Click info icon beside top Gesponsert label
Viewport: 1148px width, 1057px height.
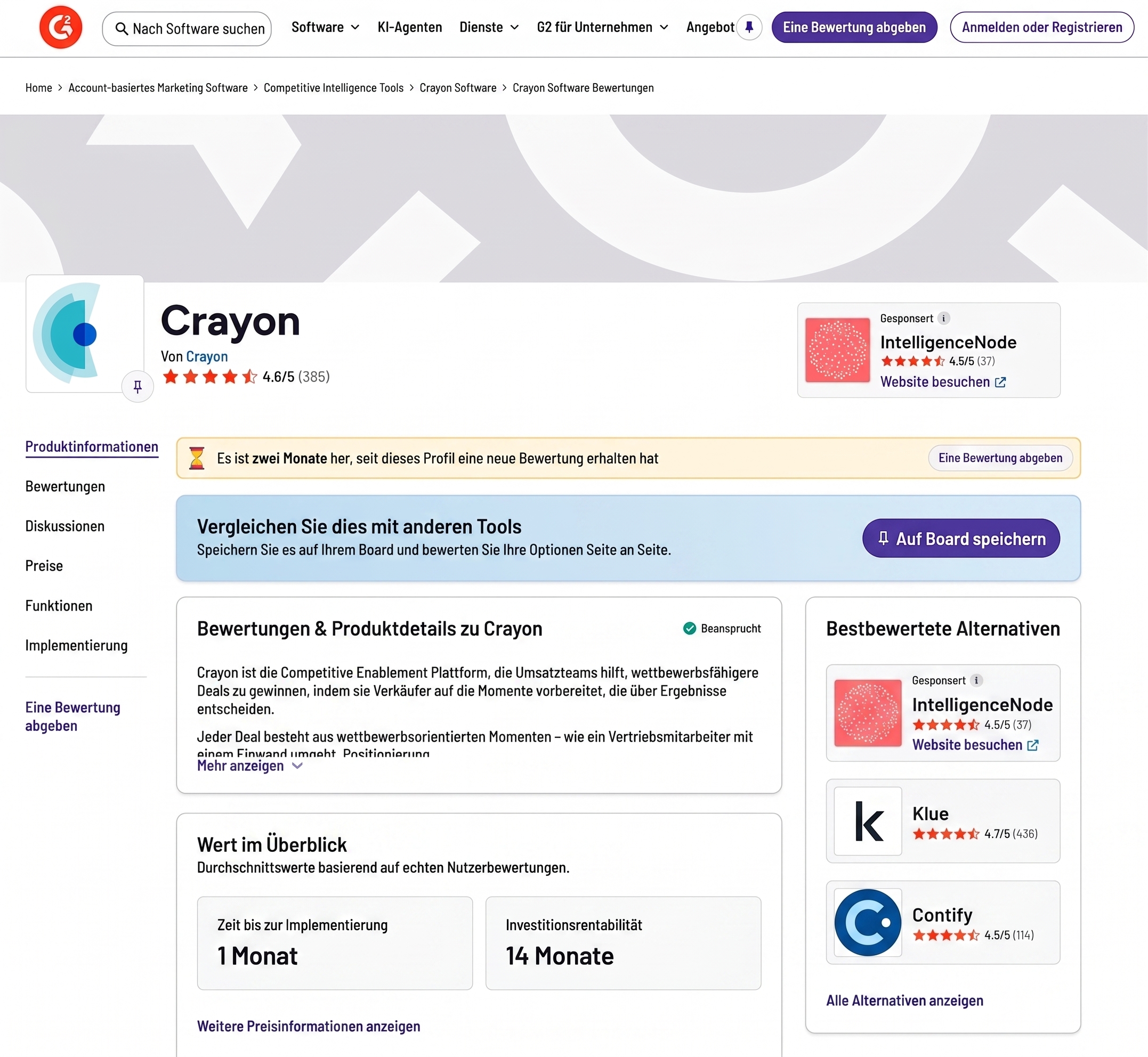tap(944, 318)
